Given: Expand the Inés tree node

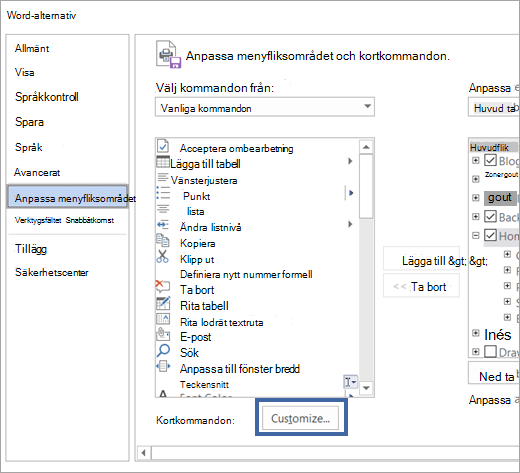Looking at the screenshot, I should click(x=476, y=333).
